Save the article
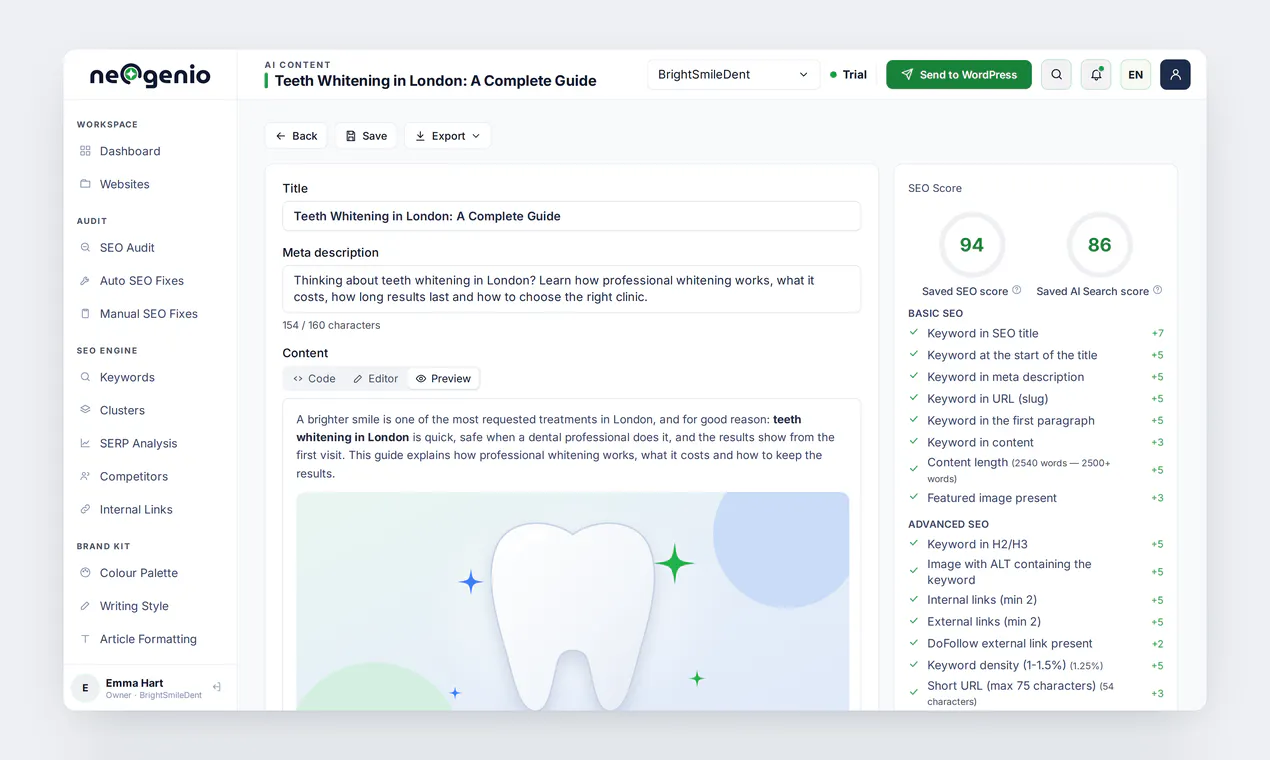 coord(366,136)
